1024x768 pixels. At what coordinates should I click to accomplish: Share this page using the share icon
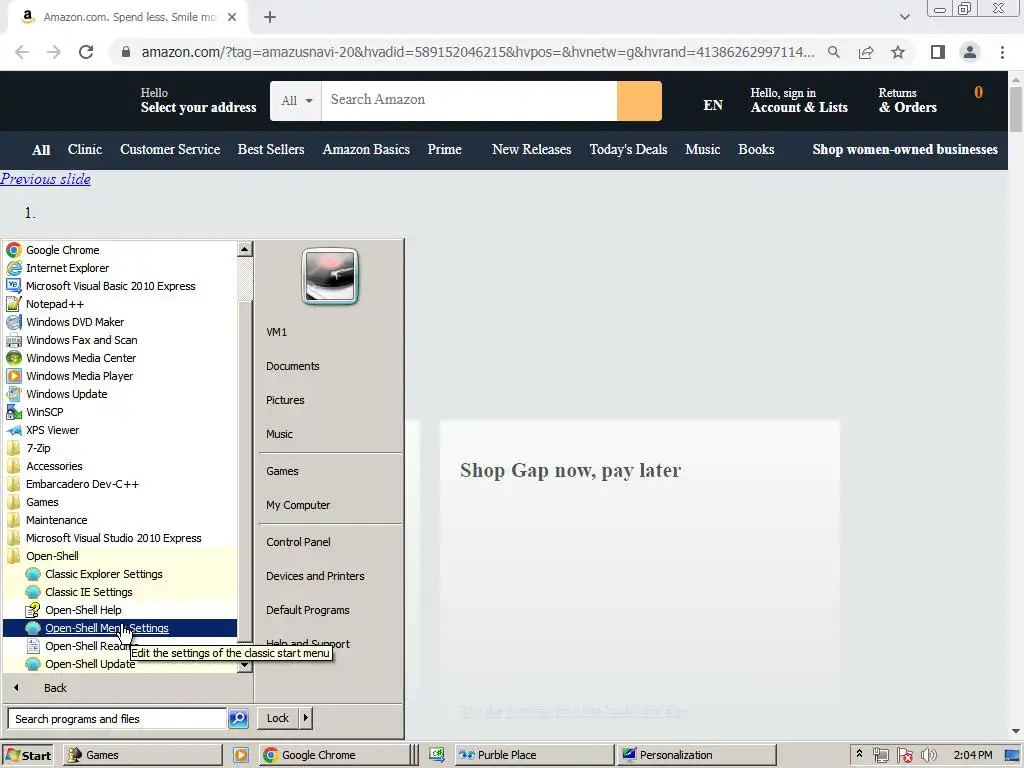(x=866, y=52)
